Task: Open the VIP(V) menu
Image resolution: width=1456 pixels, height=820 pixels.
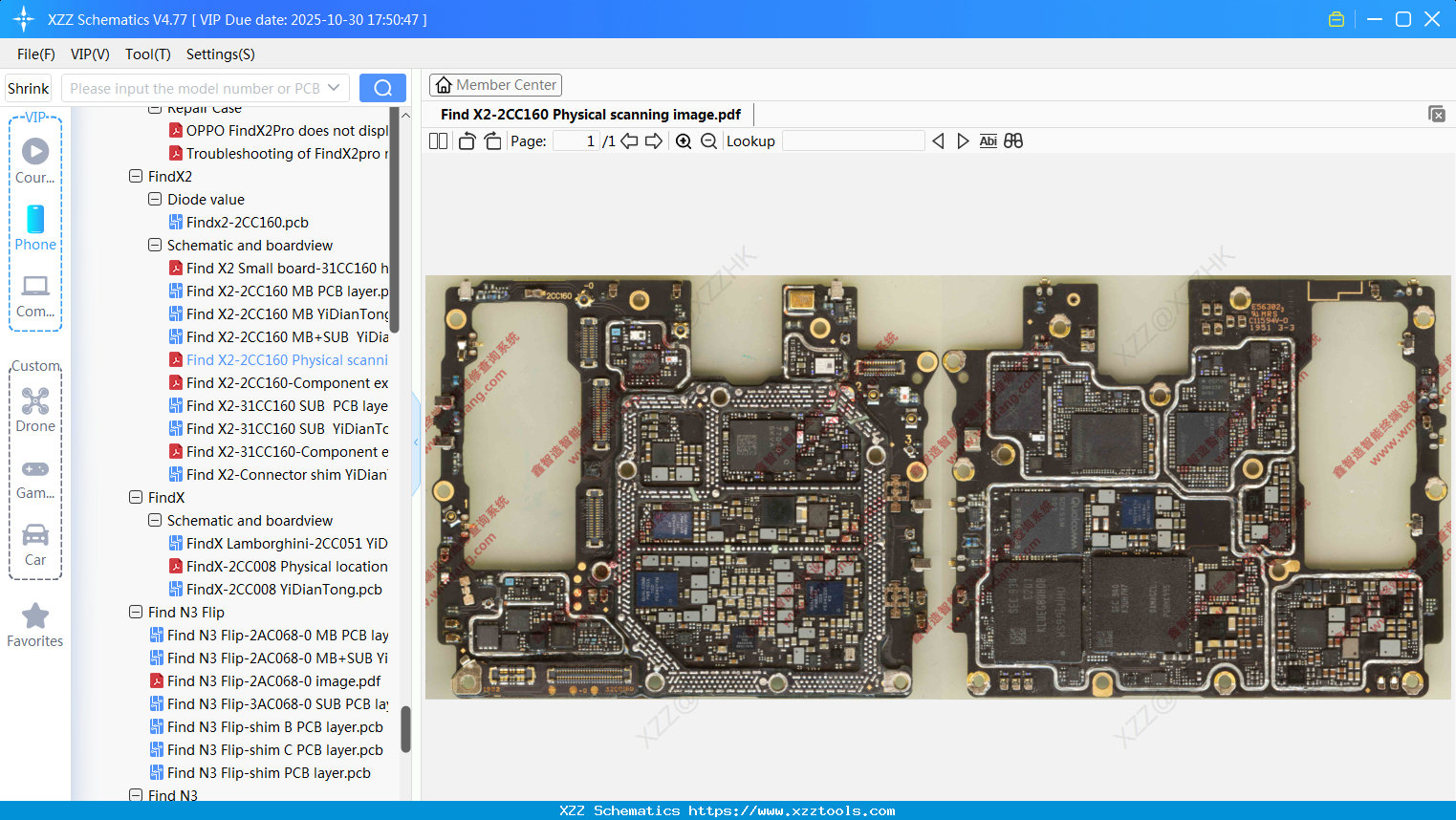Action: coord(90,54)
